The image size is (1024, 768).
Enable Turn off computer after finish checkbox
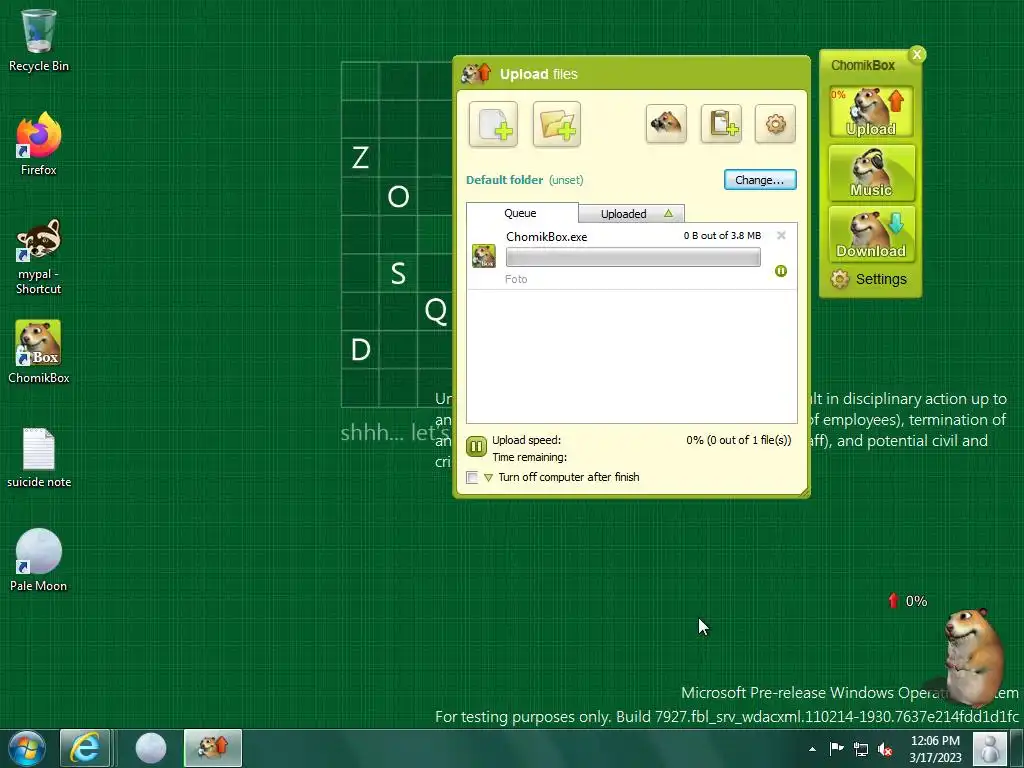pyautogui.click(x=472, y=477)
